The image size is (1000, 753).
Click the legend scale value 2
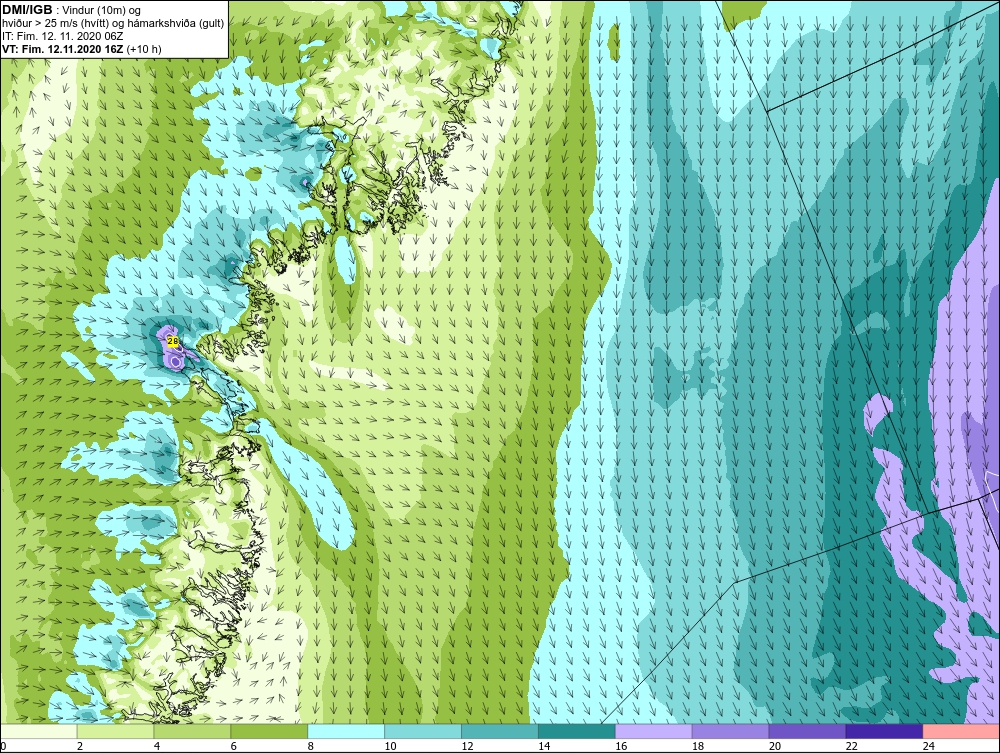(80, 746)
